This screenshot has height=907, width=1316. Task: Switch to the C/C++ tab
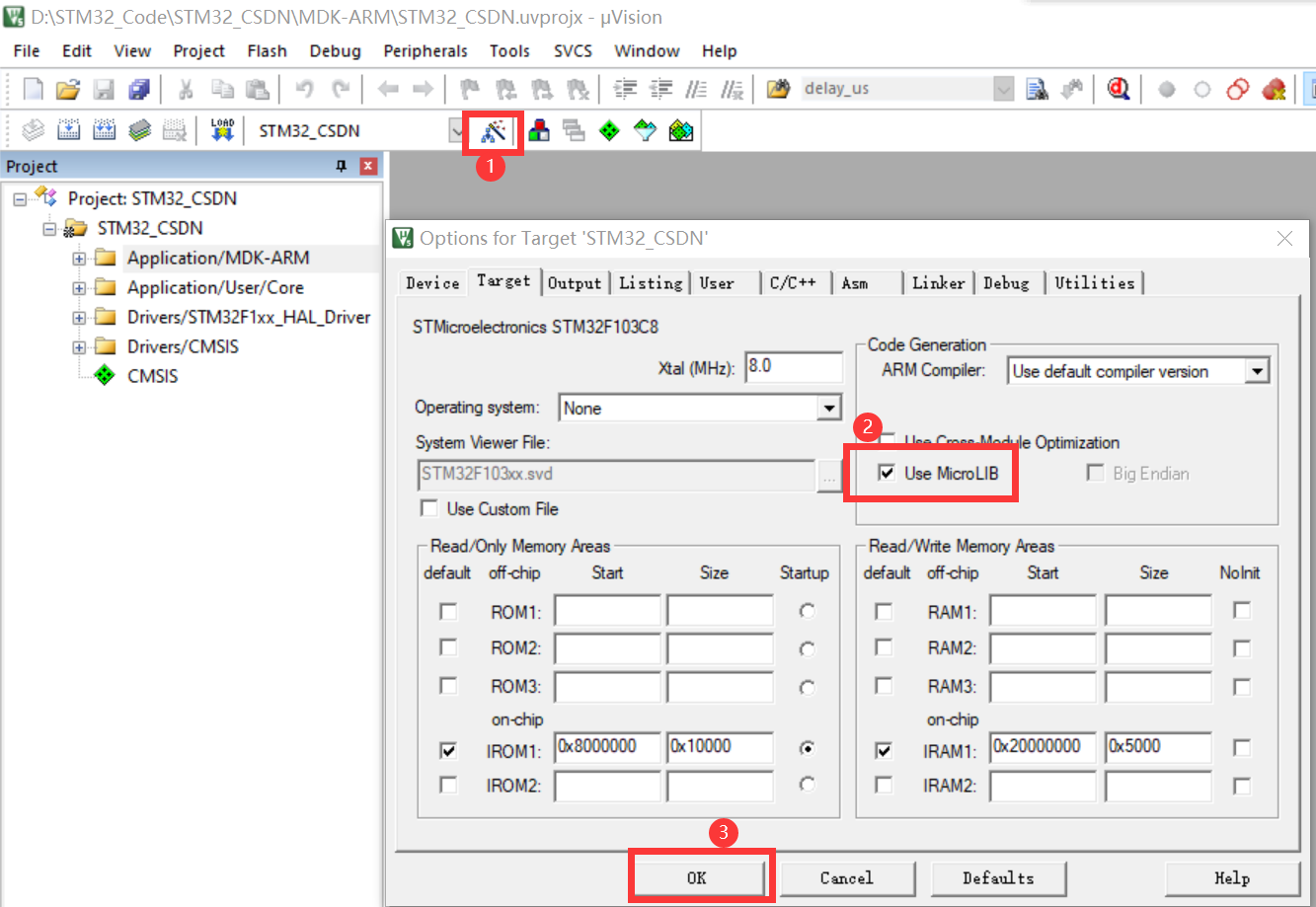point(793,283)
